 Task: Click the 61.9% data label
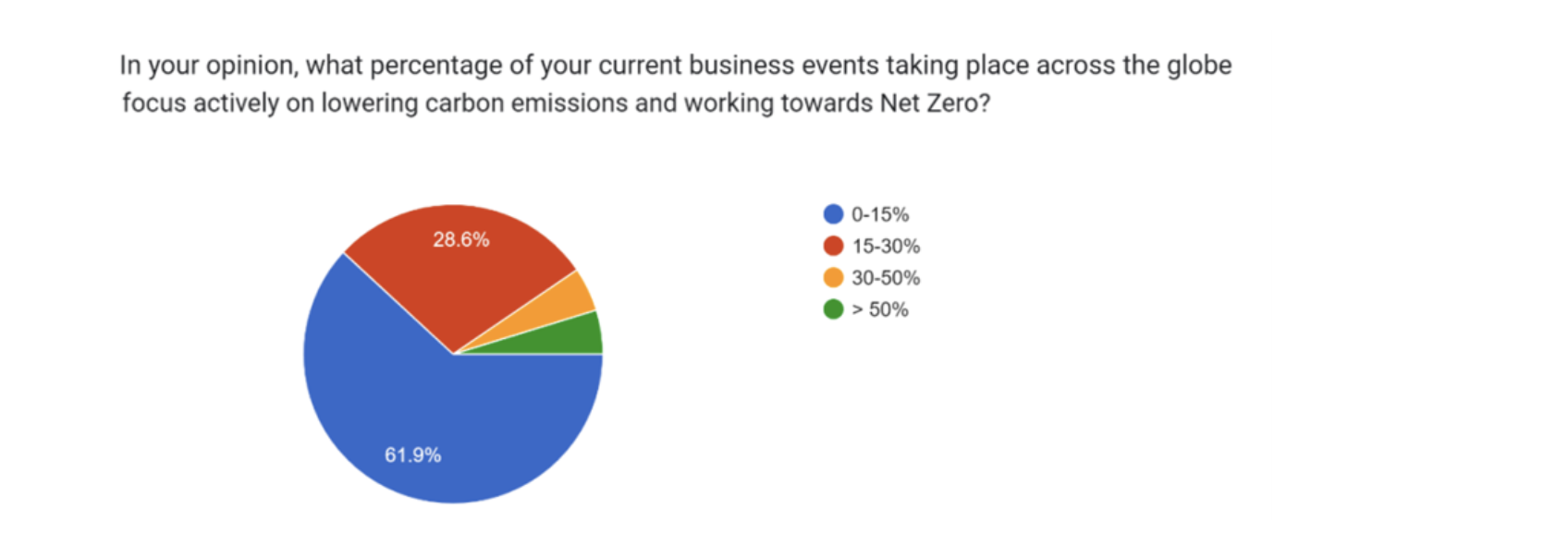[x=412, y=454]
